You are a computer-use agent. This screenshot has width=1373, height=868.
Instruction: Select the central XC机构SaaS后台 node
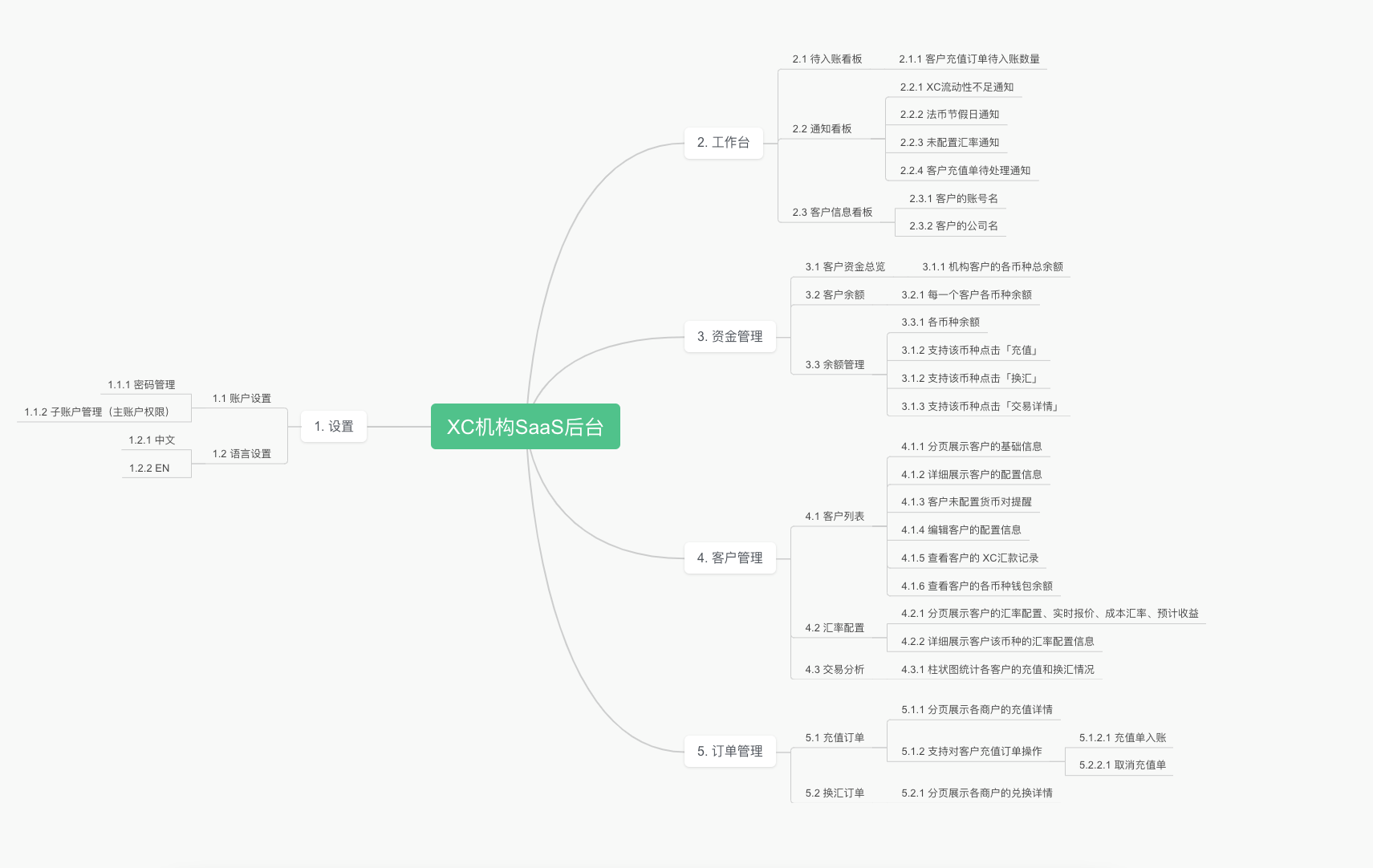[525, 427]
